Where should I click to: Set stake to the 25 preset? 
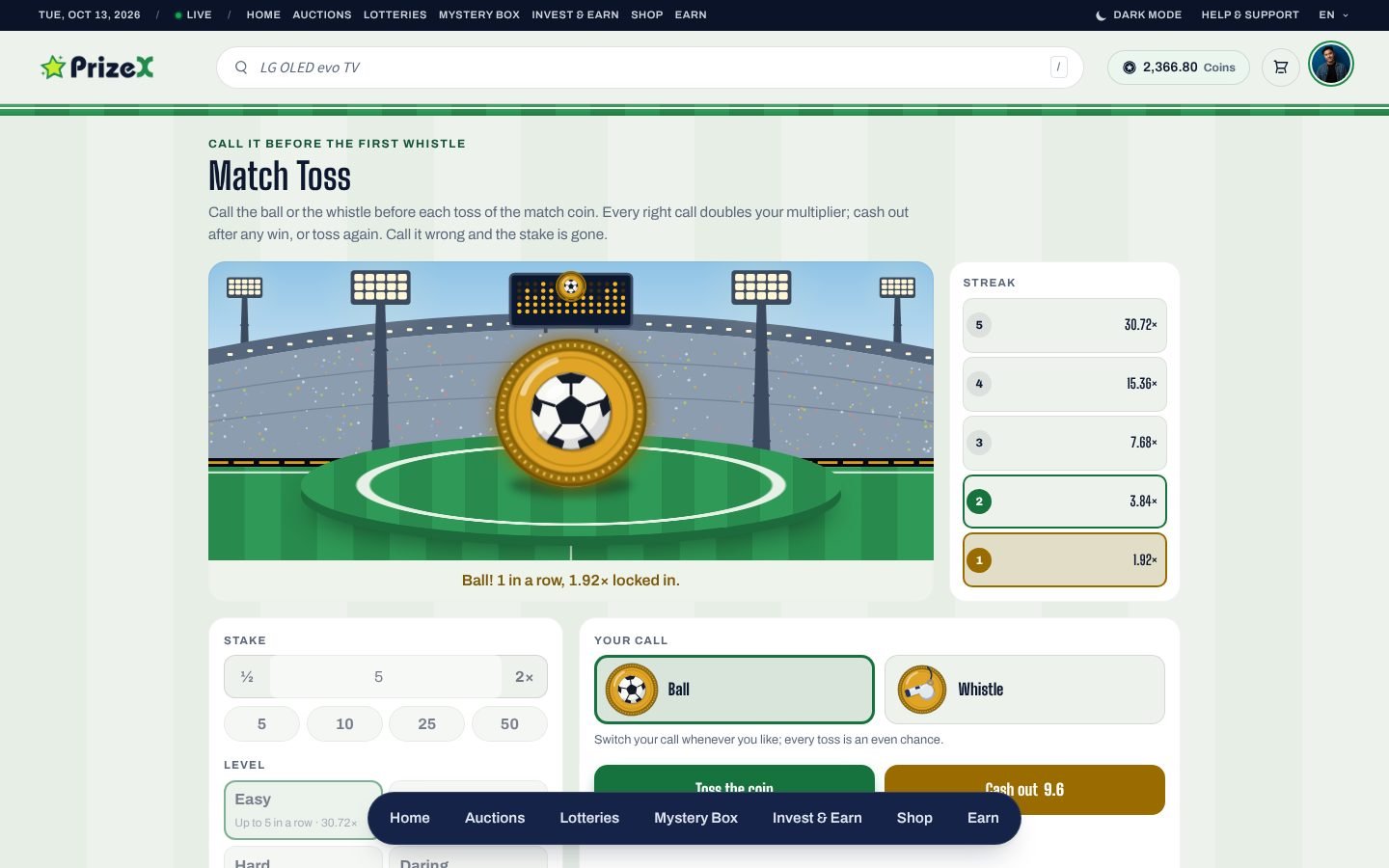coord(427,724)
